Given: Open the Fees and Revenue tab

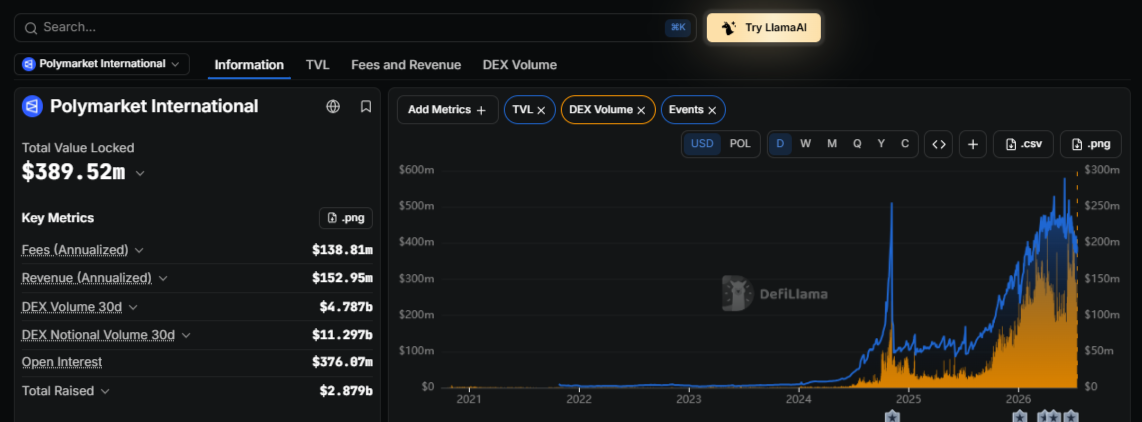Looking at the screenshot, I should pyautogui.click(x=406, y=65).
